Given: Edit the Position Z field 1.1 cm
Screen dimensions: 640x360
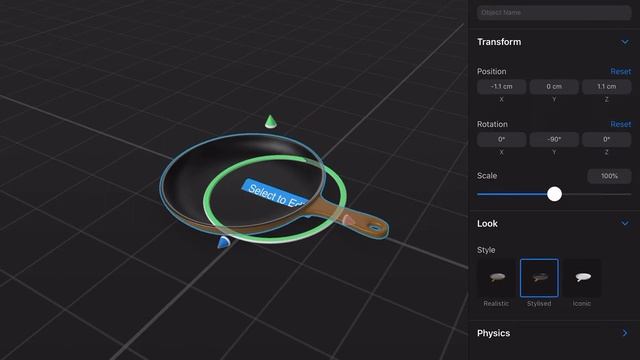Looking at the screenshot, I should [607, 87].
